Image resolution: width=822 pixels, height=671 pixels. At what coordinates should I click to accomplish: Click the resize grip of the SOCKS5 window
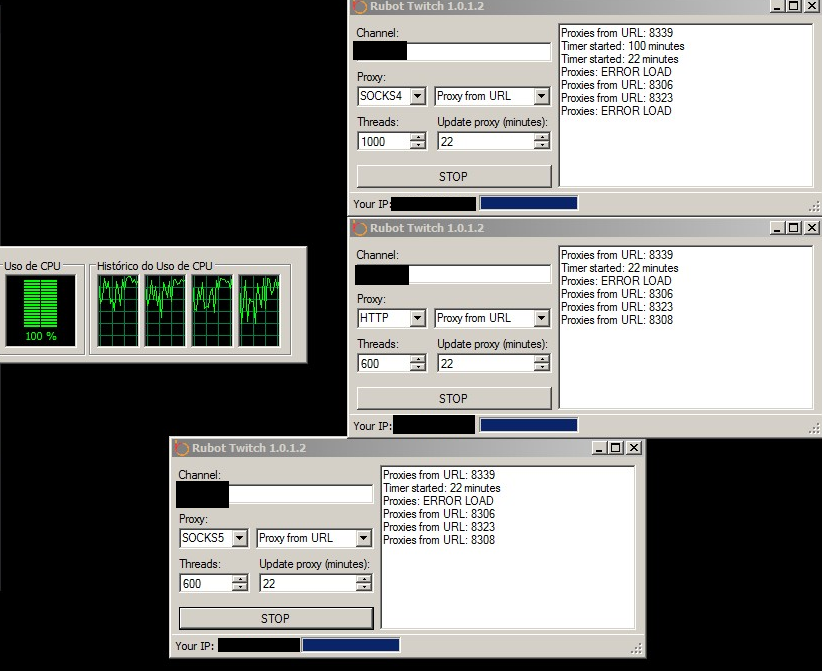pyautogui.click(x=636, y=649)
